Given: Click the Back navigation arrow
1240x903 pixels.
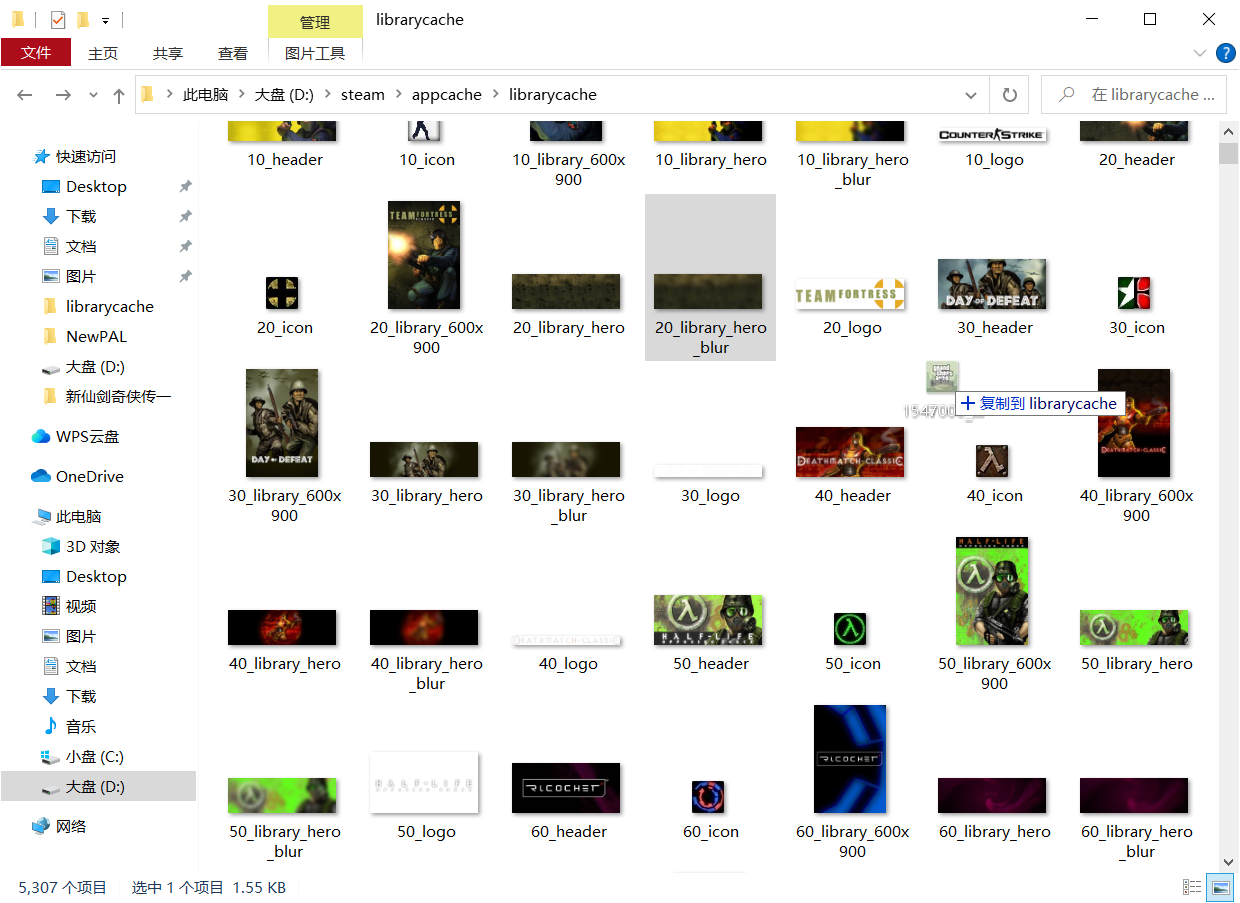Looking at the screenshot, I should tap(25, 95).
